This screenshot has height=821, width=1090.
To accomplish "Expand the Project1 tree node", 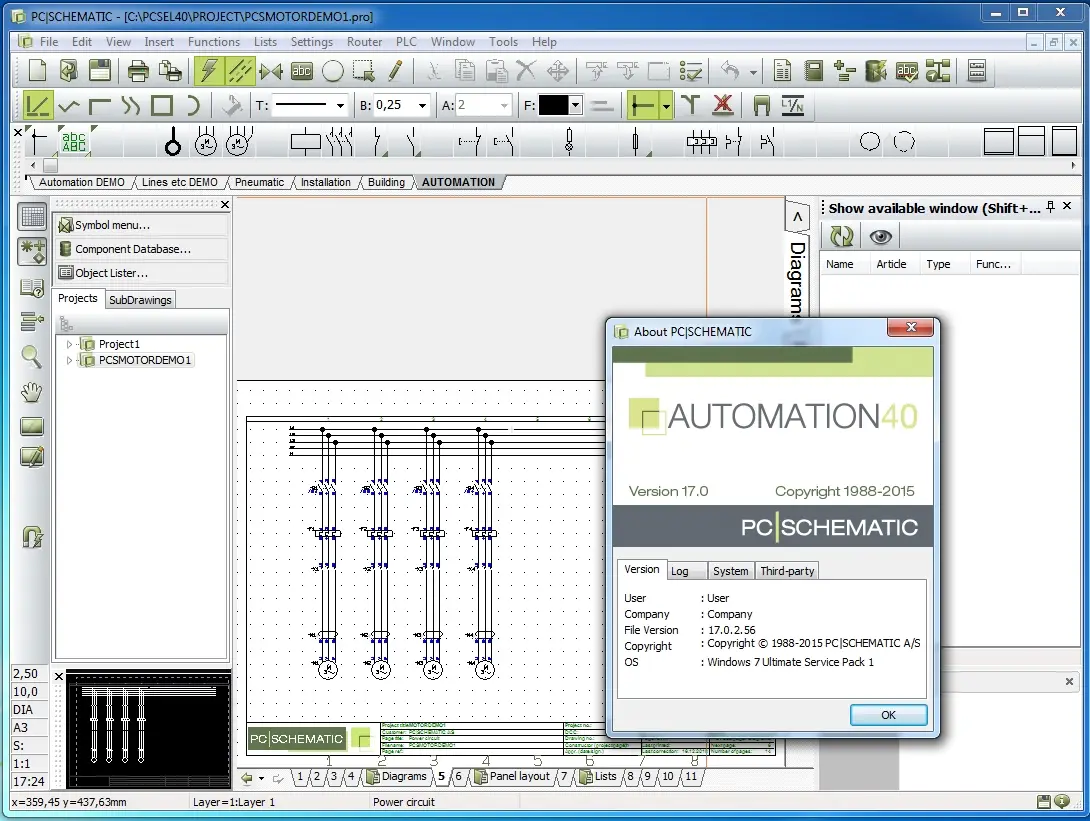I will [x=69, y=344].
